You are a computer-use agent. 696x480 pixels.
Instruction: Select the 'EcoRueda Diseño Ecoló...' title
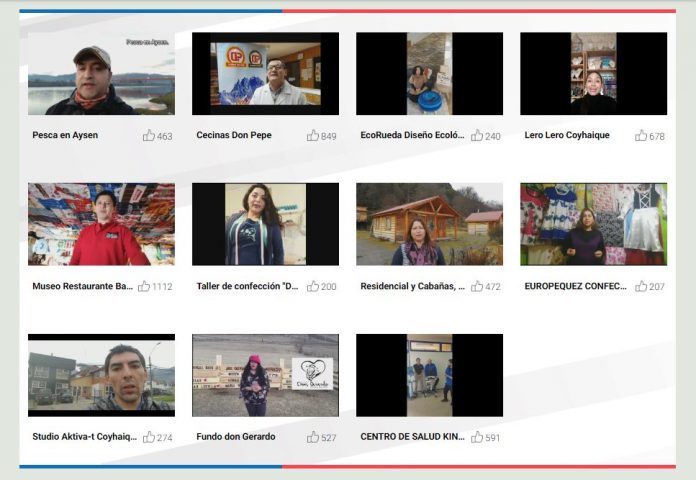(x=412, y=135)
